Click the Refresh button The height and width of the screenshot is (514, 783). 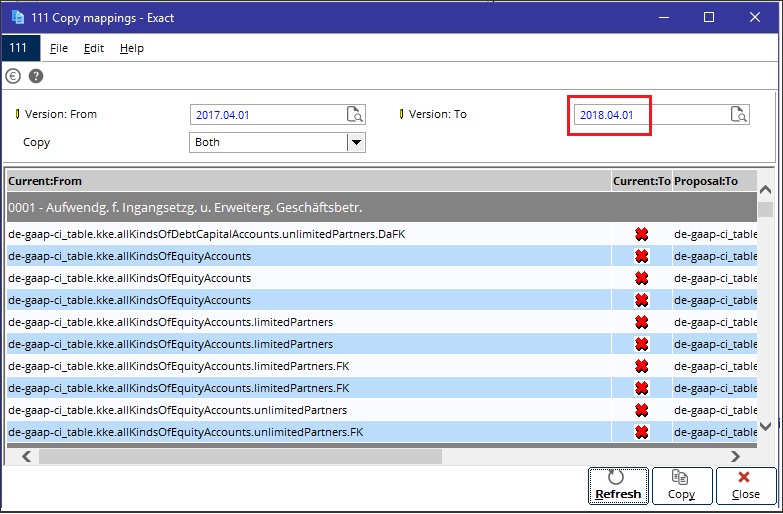tap(618, 486)
